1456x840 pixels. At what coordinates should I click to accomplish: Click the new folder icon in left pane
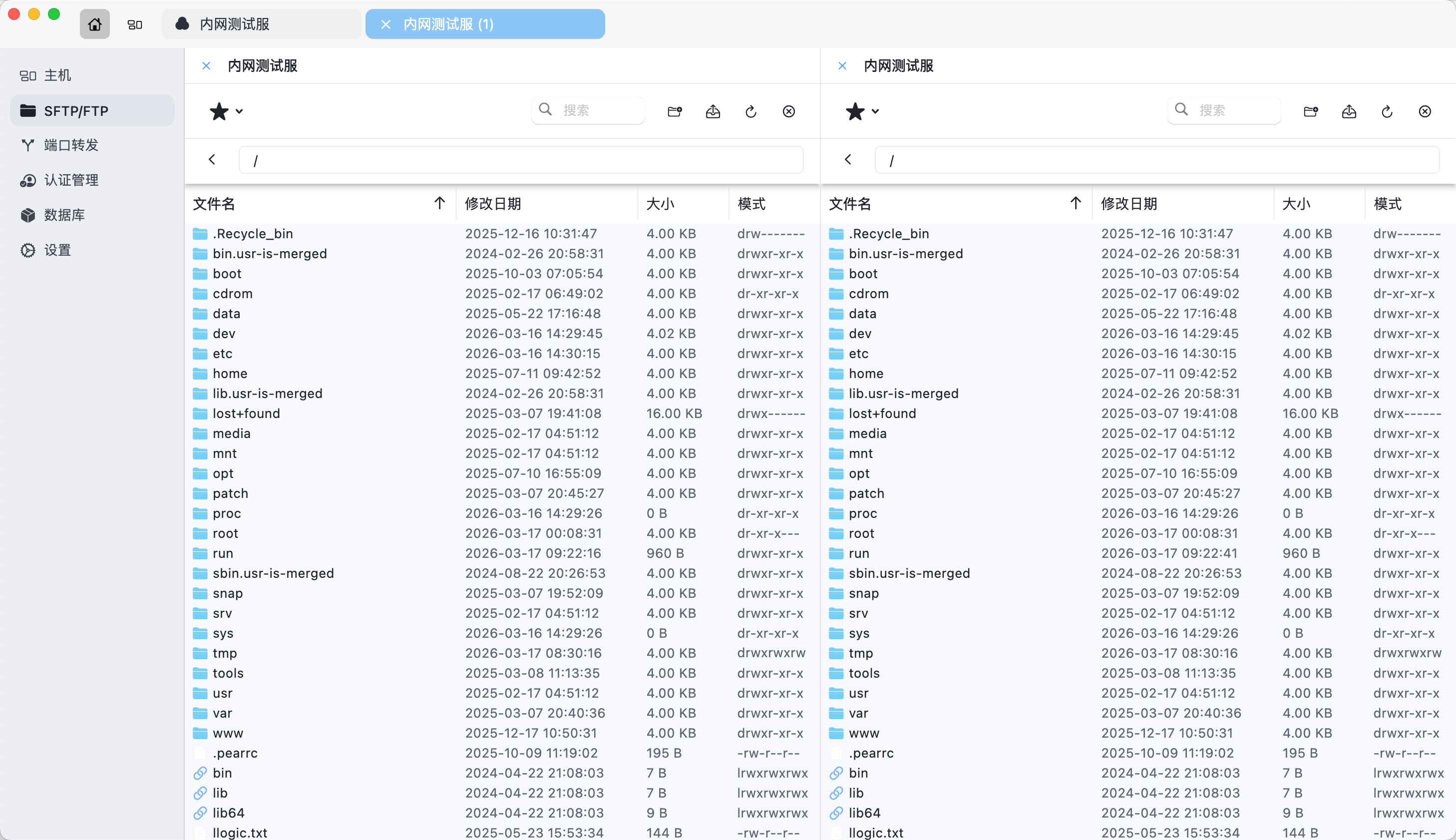coord(675,111)
